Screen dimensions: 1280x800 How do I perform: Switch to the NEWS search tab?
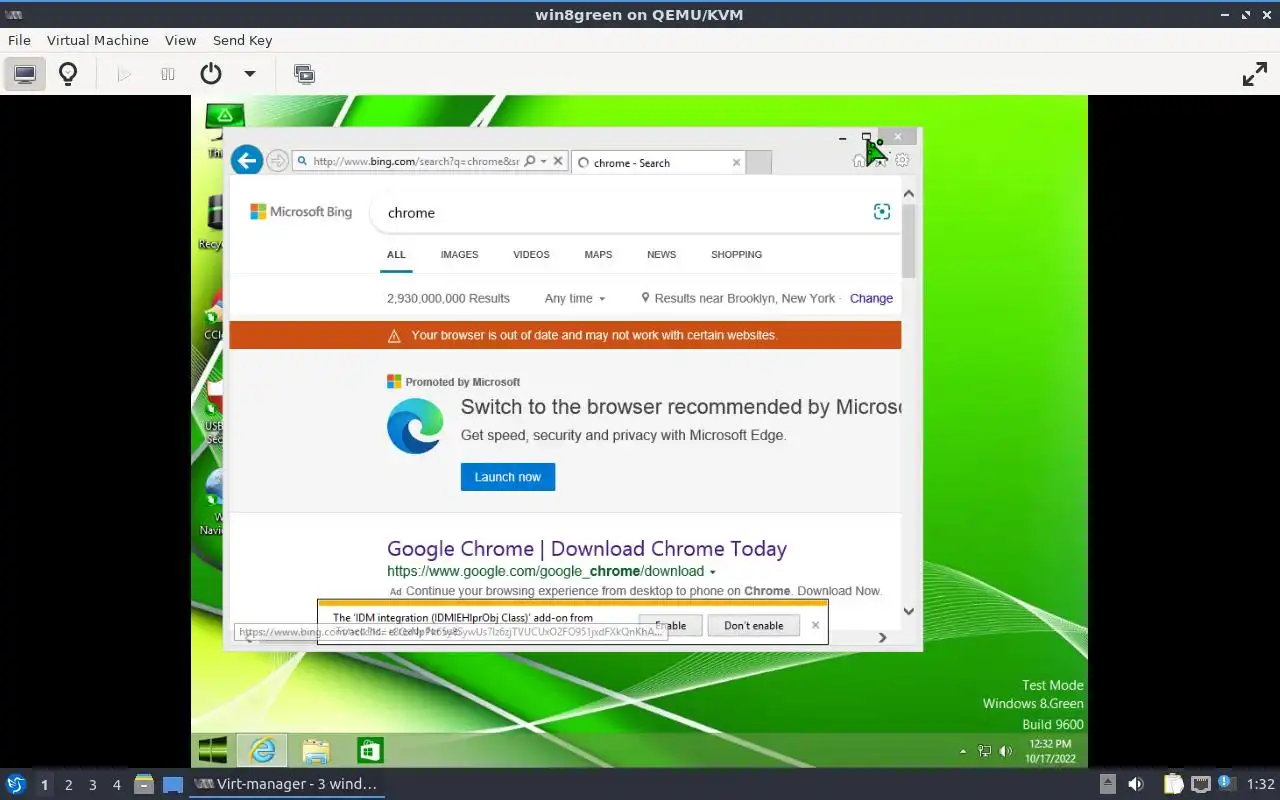pyautogui.click(x=661, y=255)
